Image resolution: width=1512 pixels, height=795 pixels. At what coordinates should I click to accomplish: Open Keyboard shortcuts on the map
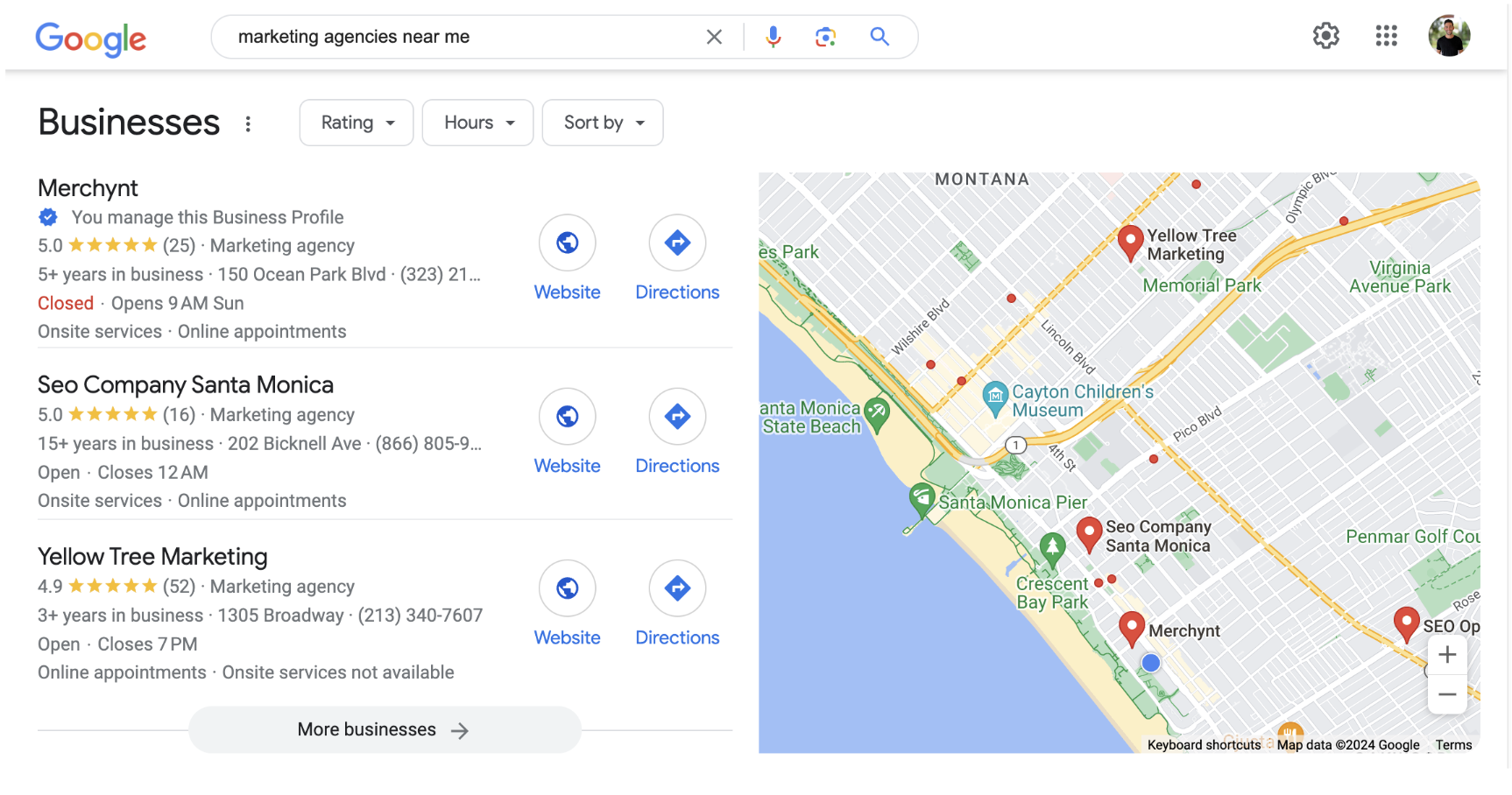pyautogui.click(x=1204, y=745)
